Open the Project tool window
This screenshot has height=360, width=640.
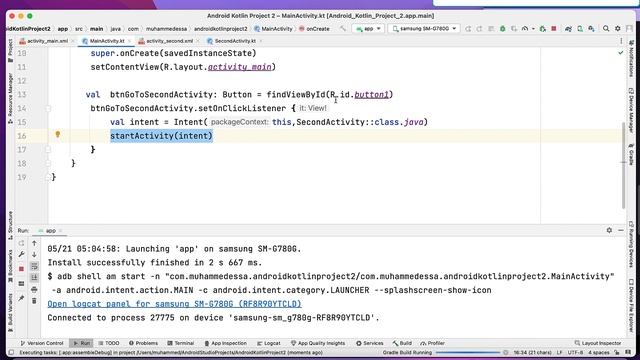(10, 51)
